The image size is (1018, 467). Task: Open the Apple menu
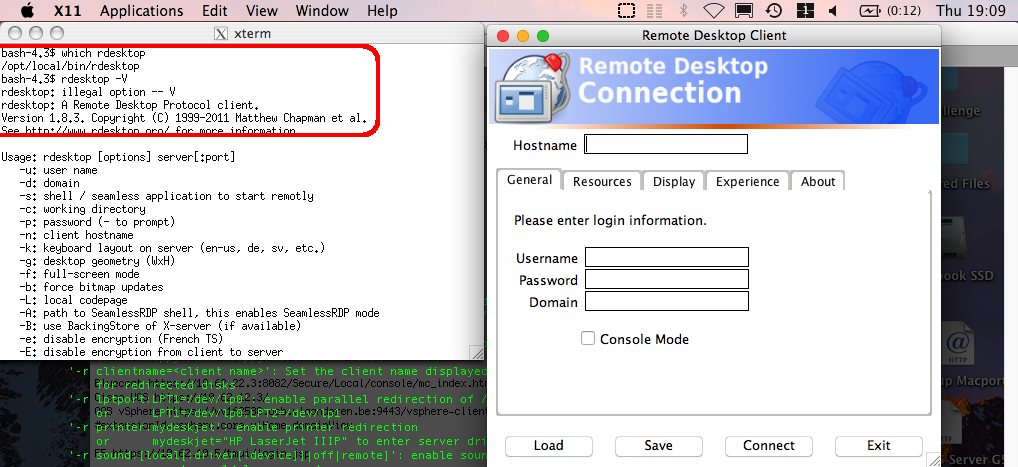click(x=26, y=10)
